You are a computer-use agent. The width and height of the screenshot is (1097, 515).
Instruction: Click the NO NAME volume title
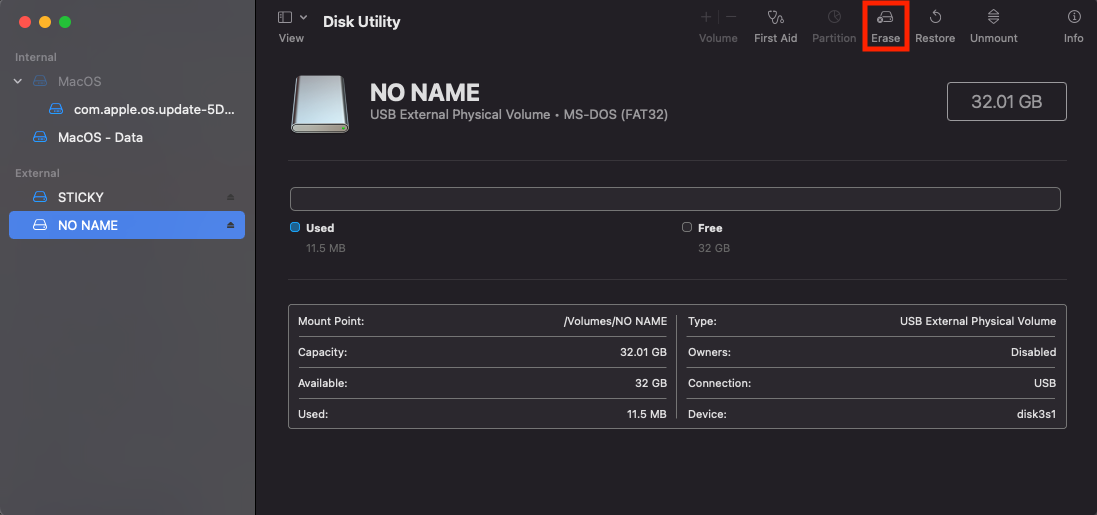[425, 92]
